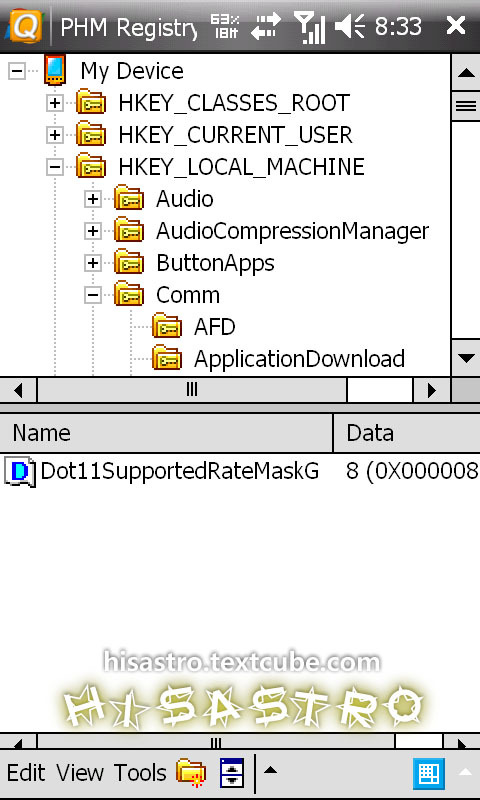The image size is (480, 800).
Task: Click the HKEY_CLASSES_ROOT folder icon
Action: tap(91, 103)
